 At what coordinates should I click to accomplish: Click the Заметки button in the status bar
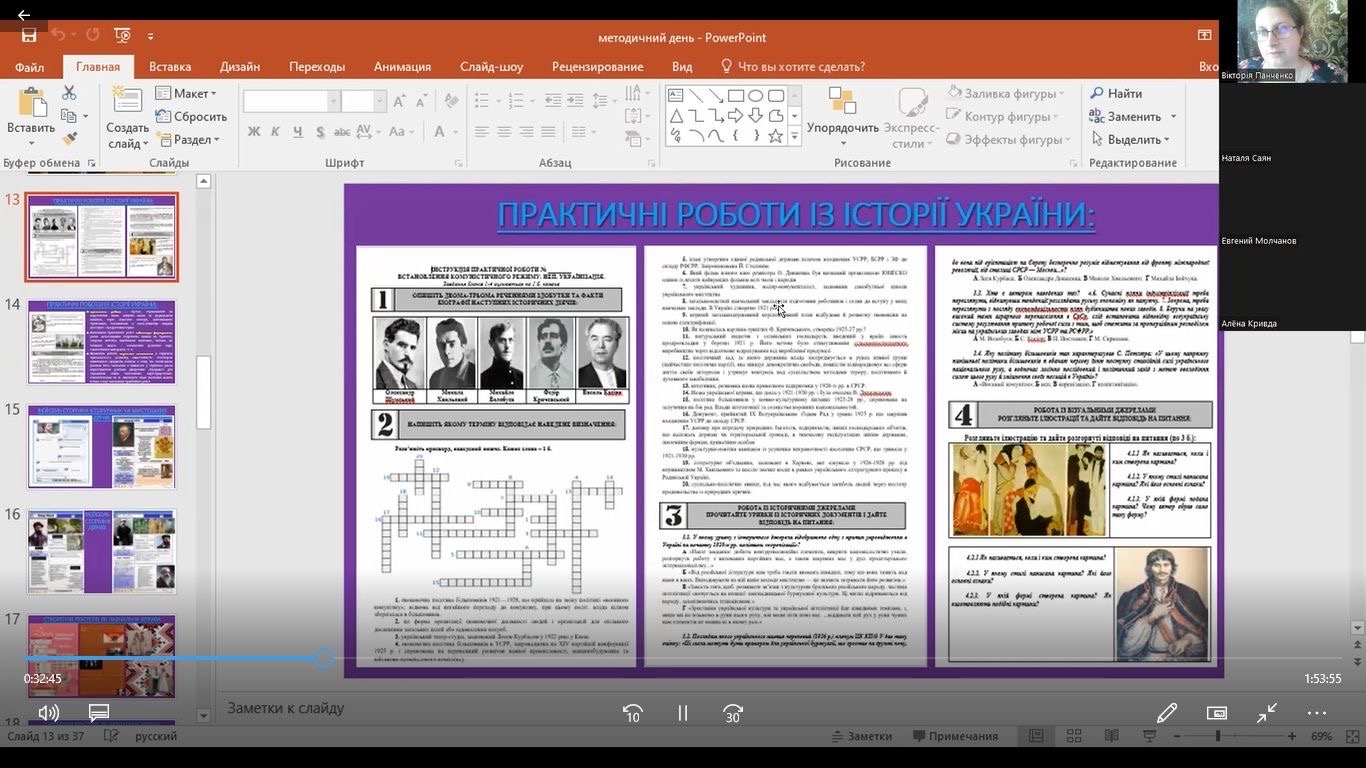coord(860,736)
